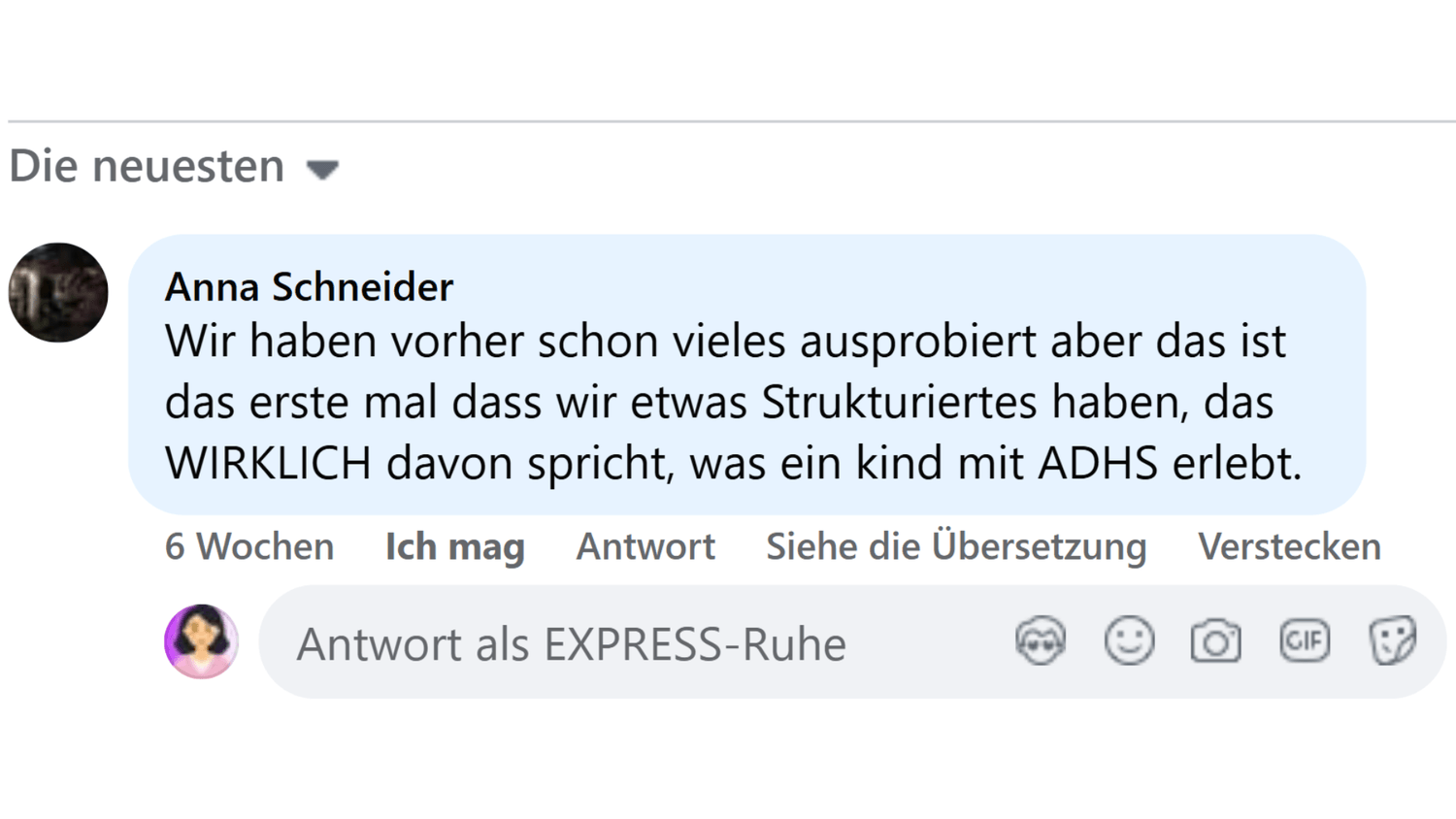Click the word WIRKLICH in the comment

(268, 463)
